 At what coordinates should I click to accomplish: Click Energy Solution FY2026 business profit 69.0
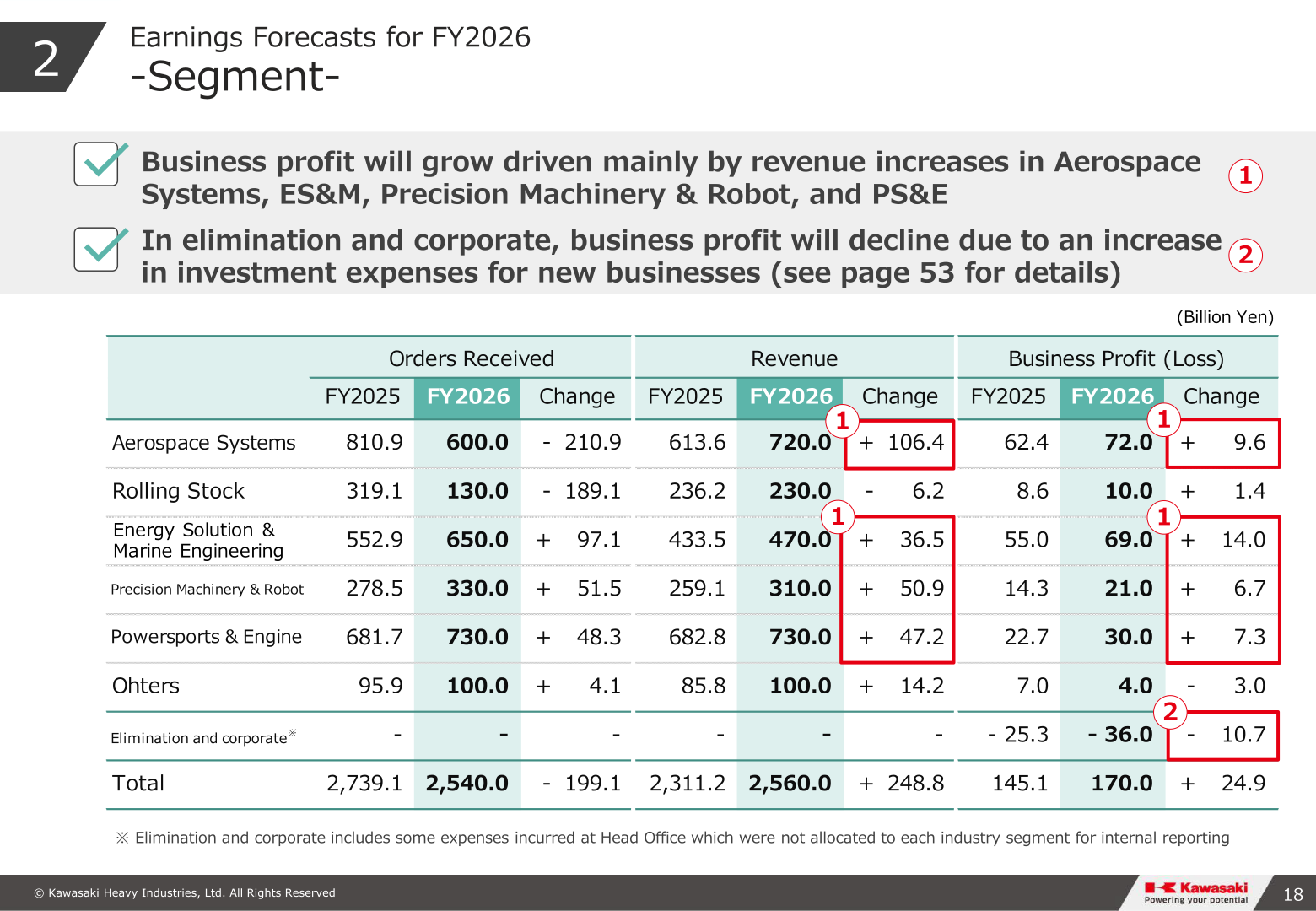coord(1129,540)
